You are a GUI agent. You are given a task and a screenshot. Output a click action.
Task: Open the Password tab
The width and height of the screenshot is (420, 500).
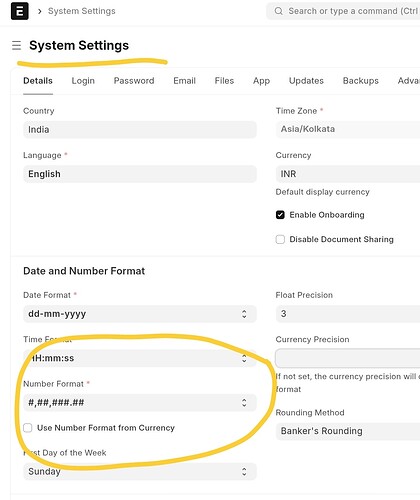click(x=134, y=81)
